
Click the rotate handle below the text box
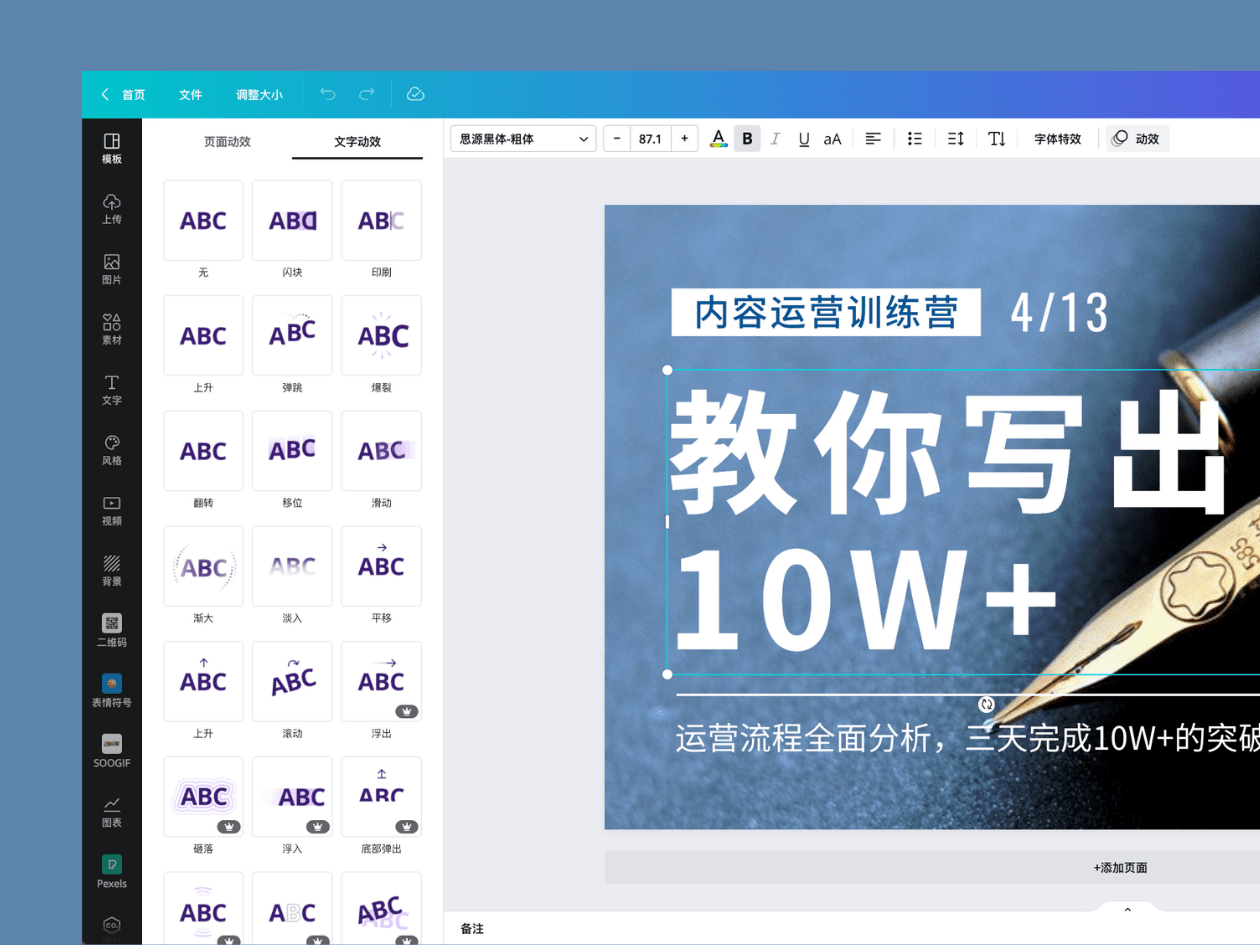(987, 705)
